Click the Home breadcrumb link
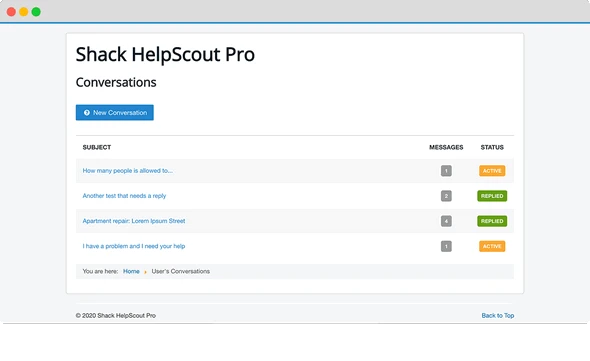 (131, 271)
